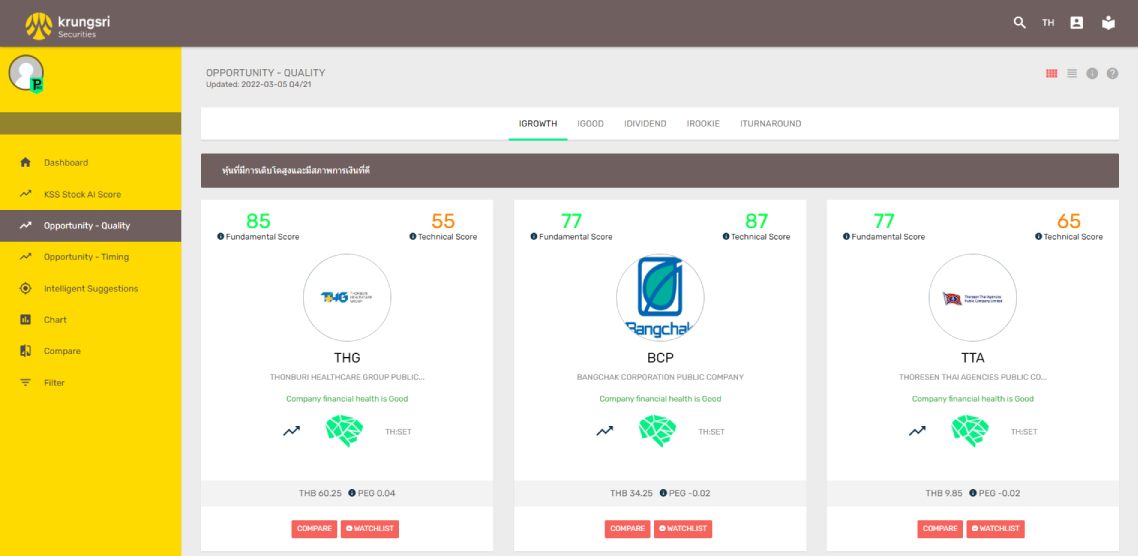Click COMPARE button for TTA
The height and width of the screenshot is (556, 1138).
941,529
